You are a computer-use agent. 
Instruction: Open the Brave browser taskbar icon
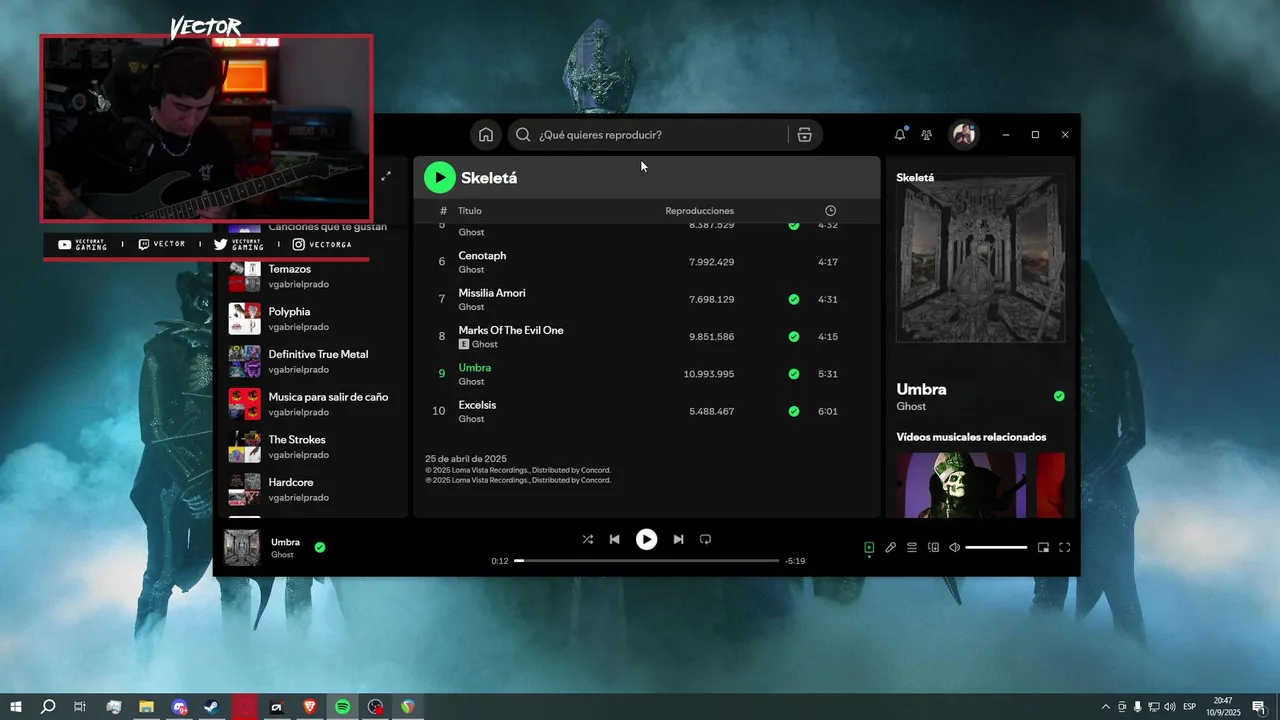click(310, 707)
